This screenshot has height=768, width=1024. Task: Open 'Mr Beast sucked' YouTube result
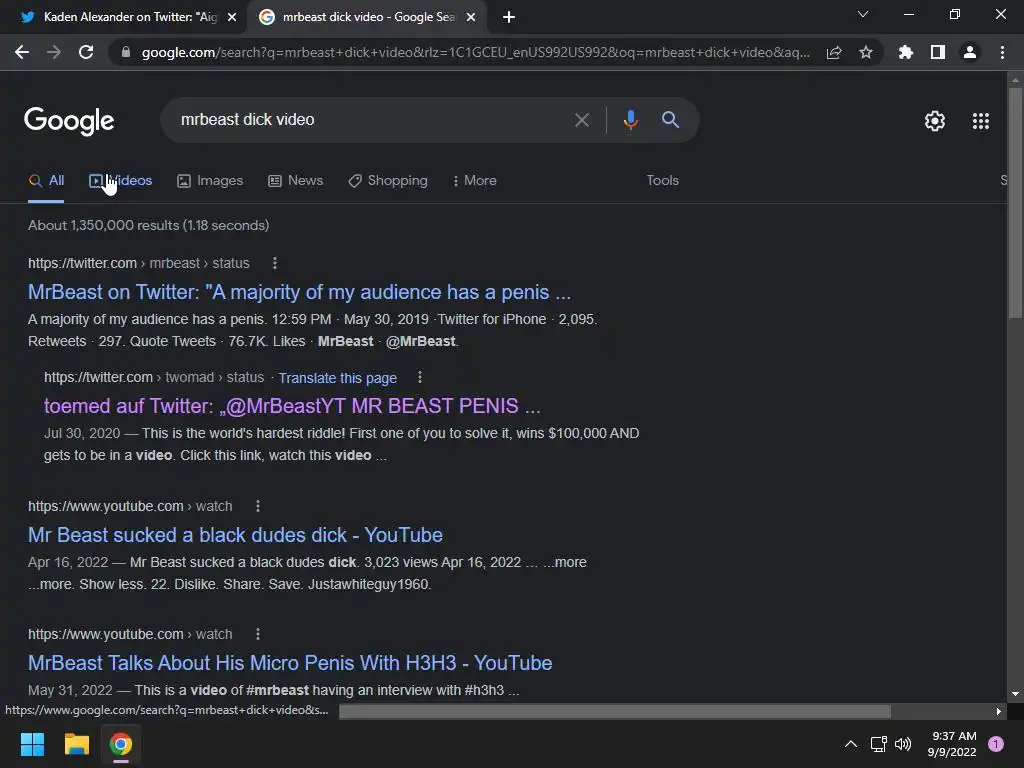point(235,536)
